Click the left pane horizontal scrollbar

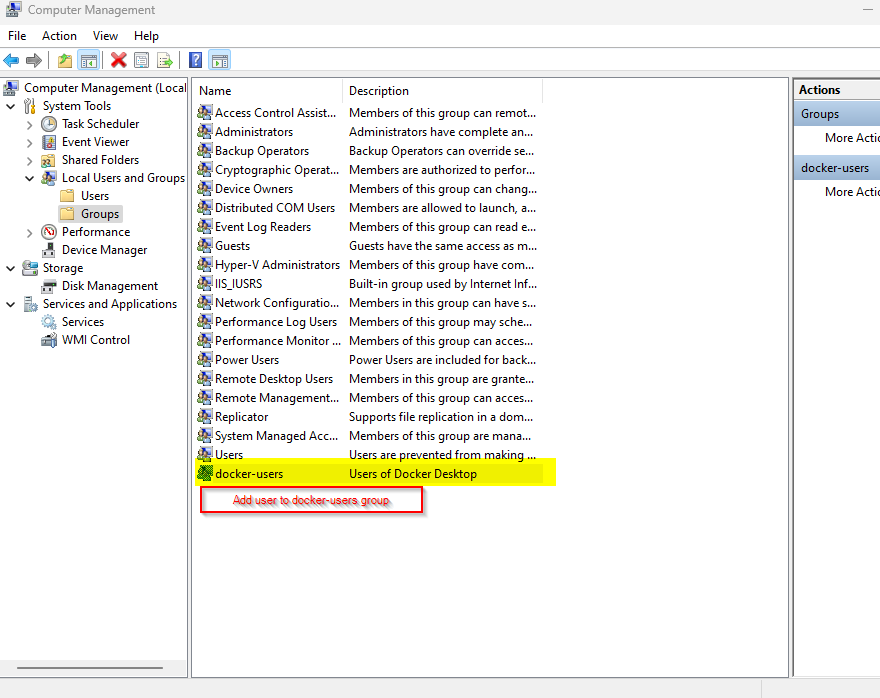point(90,667)
